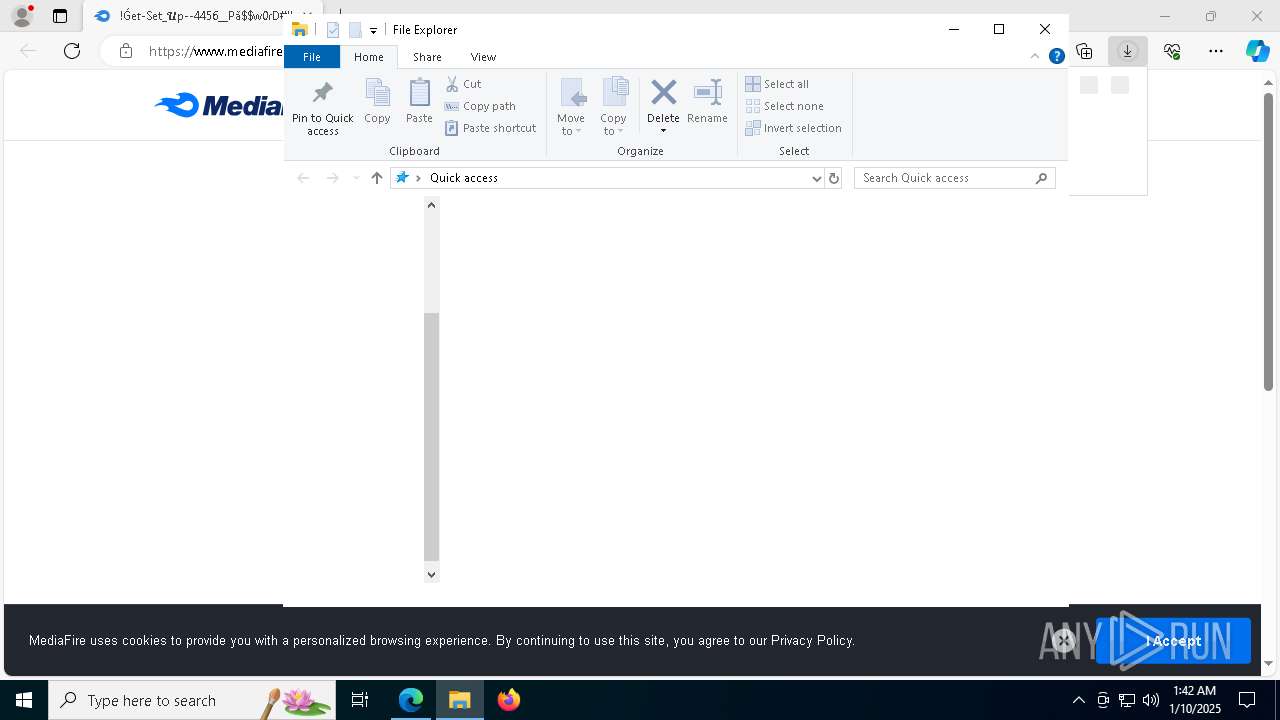1280x720 pixels.
Task: Click the Edge Collections icon
Action: click(x=1084, y=51)
